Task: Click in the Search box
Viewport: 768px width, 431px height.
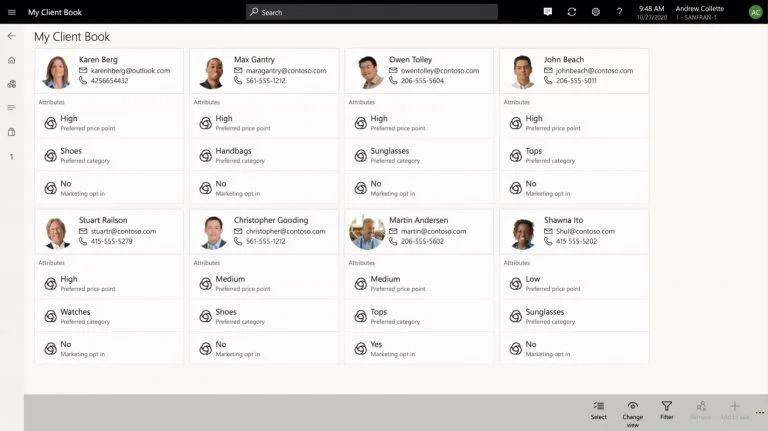Action: click(372, 12)
